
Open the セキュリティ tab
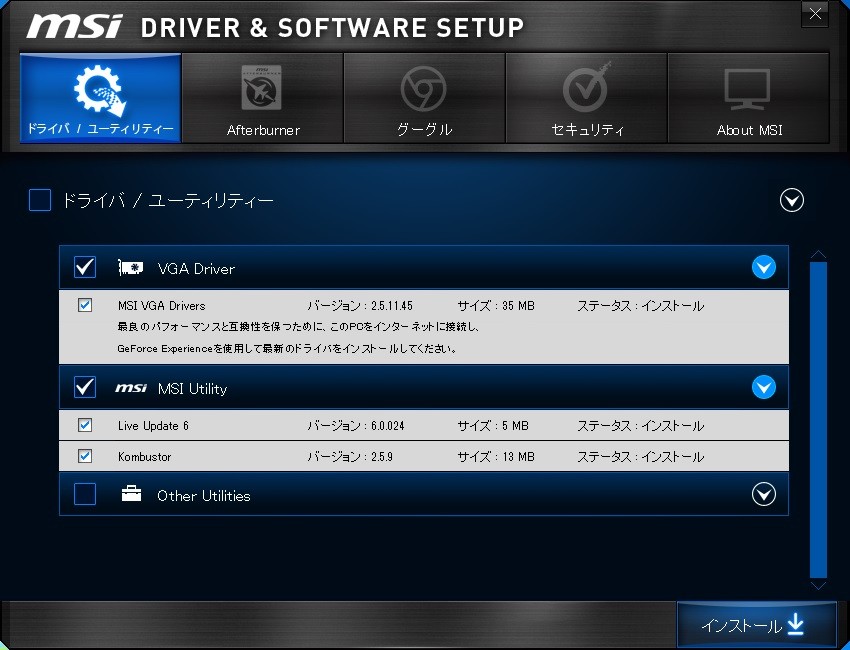(x=586, y=98)
